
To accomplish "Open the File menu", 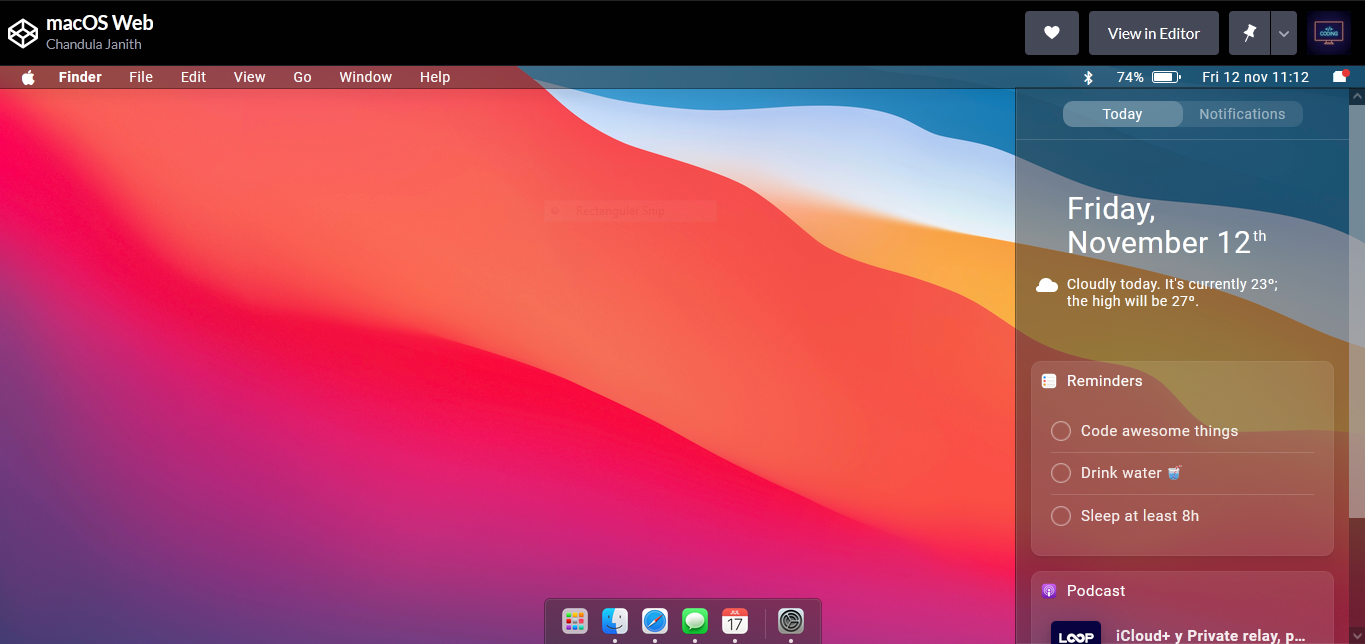I will (141, 77).
